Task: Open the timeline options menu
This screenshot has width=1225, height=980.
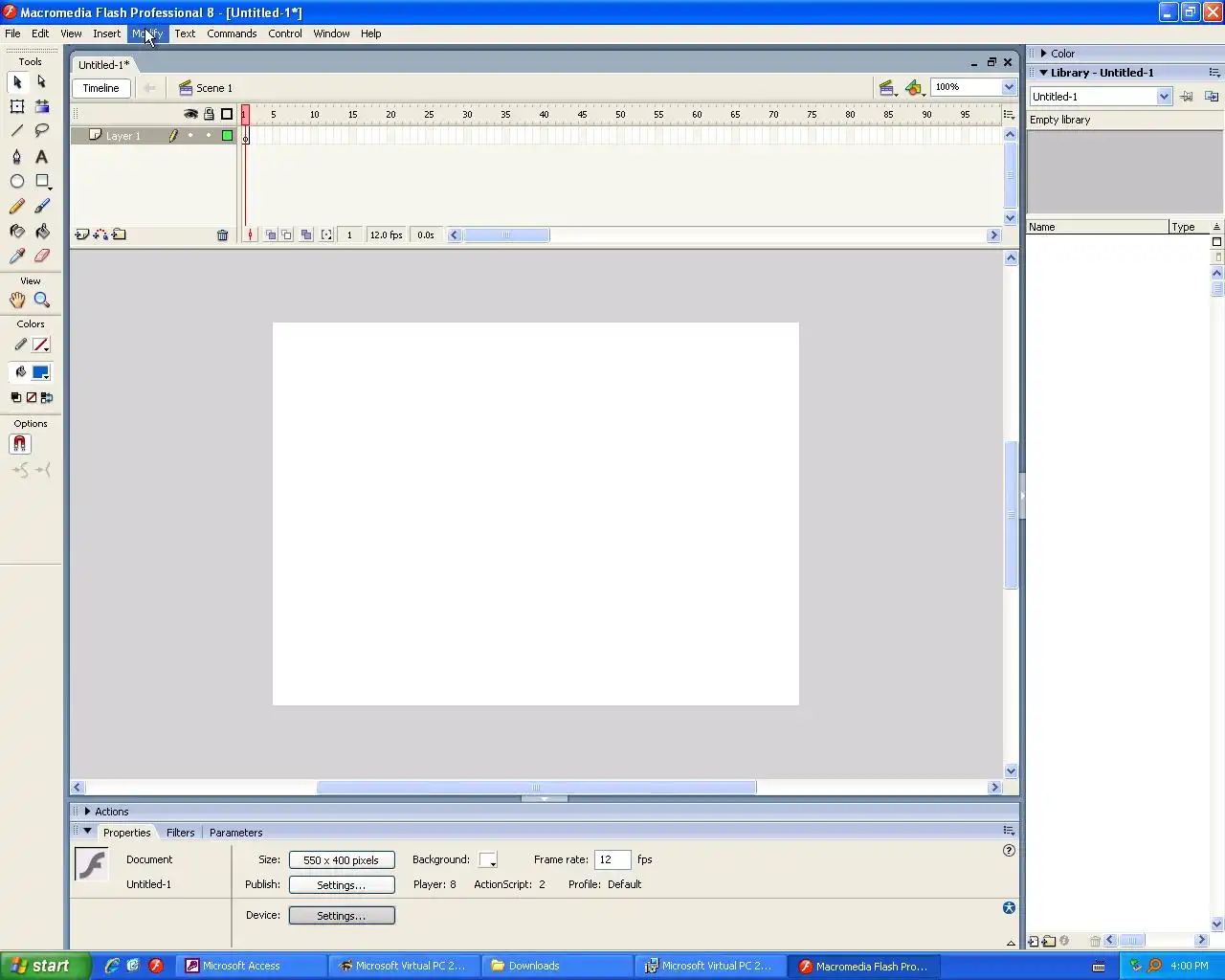Action: click(1009, 114)
